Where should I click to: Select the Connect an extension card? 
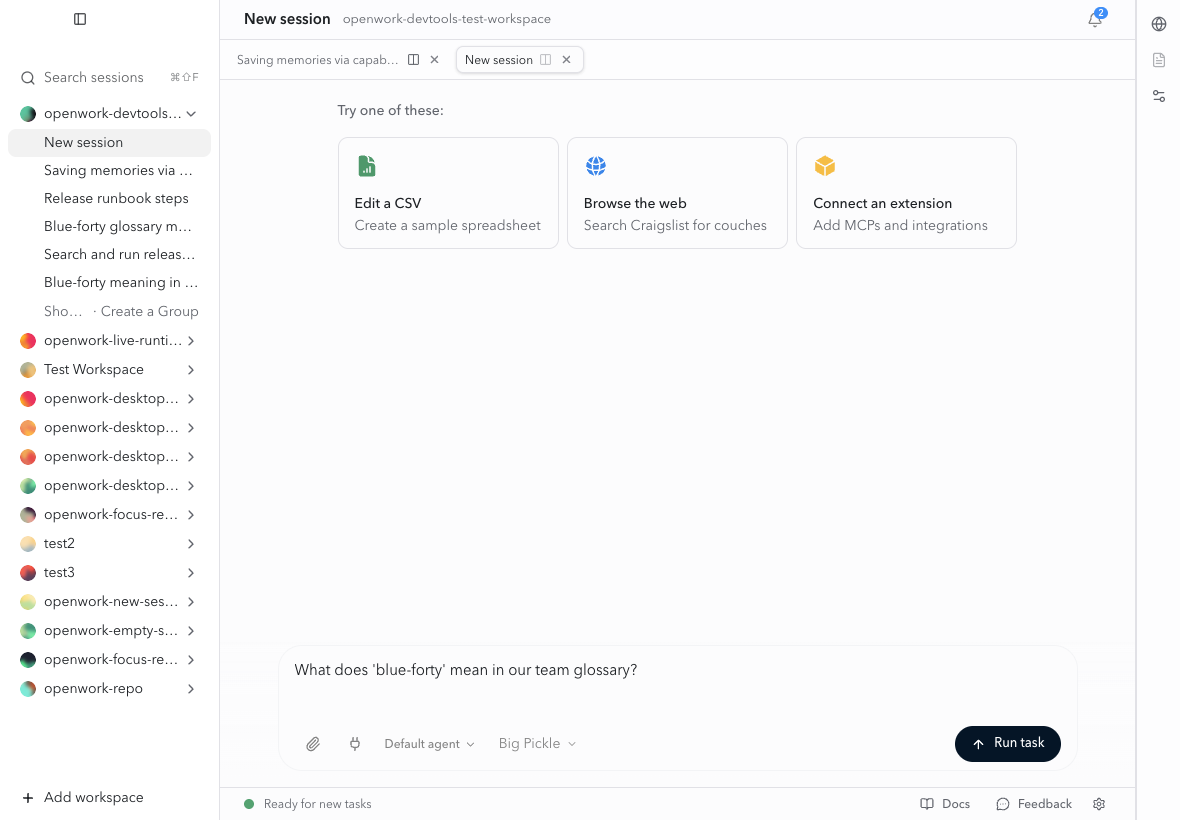point(906,193)
